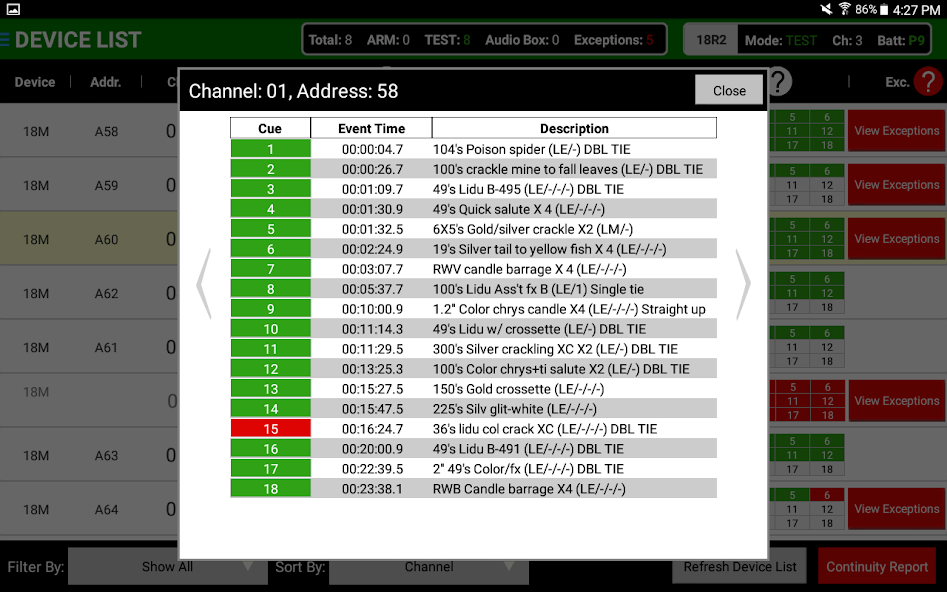Open the Filter By Show All dropdown
Screen dimensions: 947x592
pyautogui.click(x=167, y=566)
